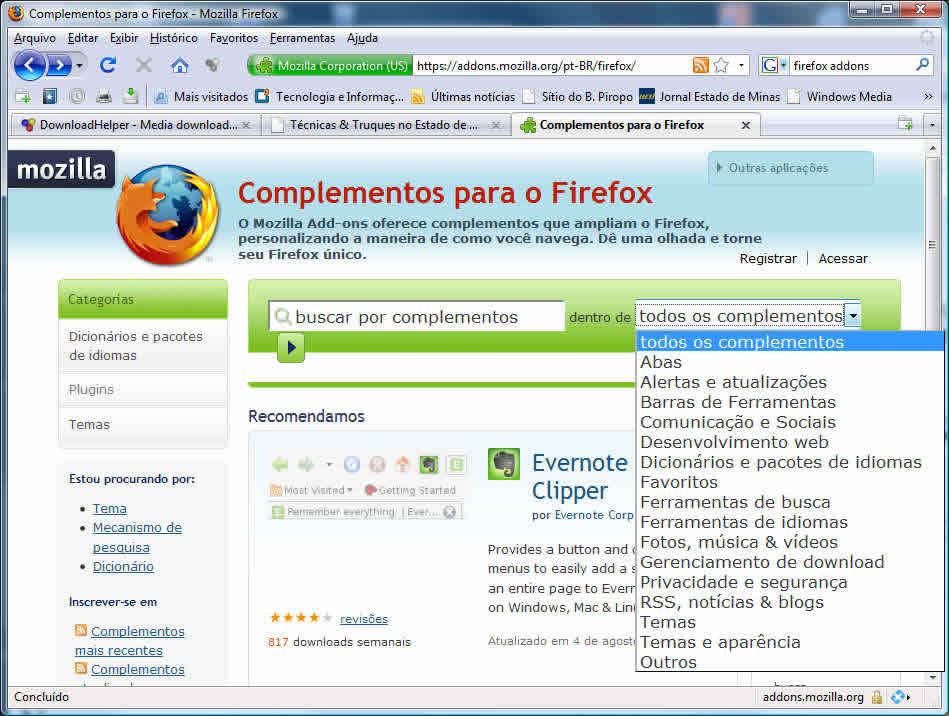This screenshot has height=716, width=949.
Task: Select 'Ferramentas de busca' option in list
Action: point(735,502)
